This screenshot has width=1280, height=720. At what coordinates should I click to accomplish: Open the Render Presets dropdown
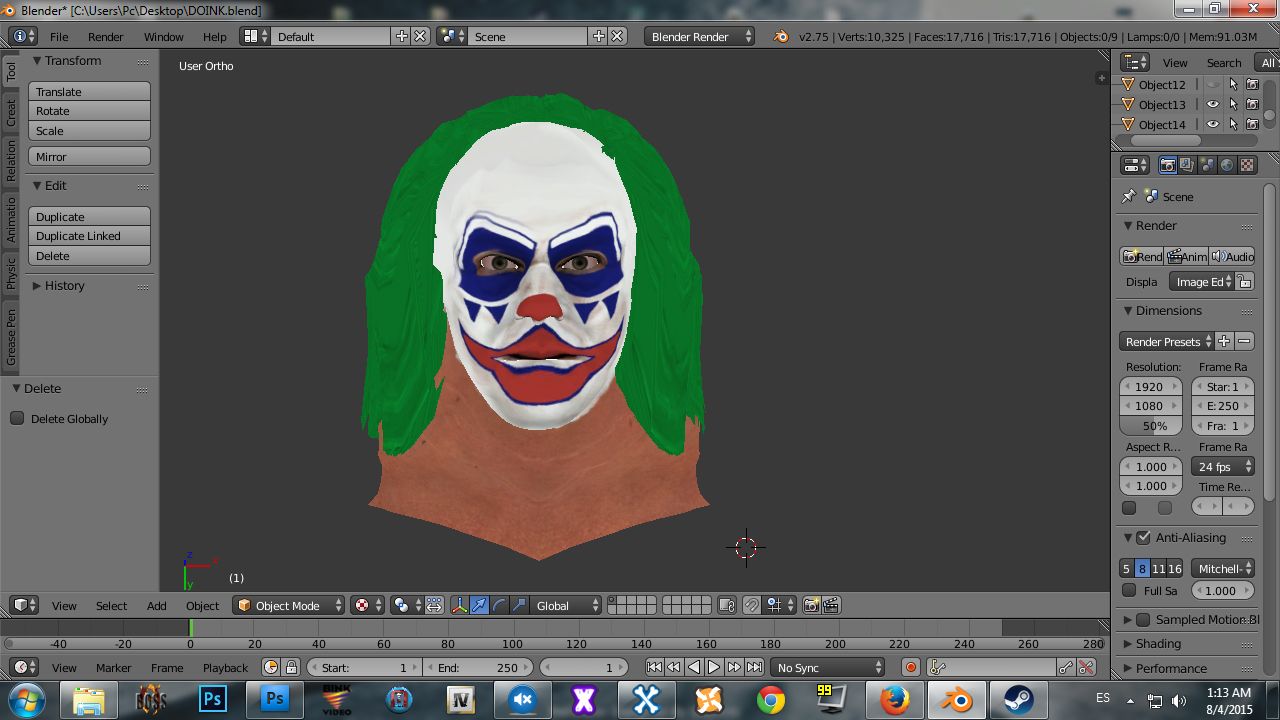1167,341
